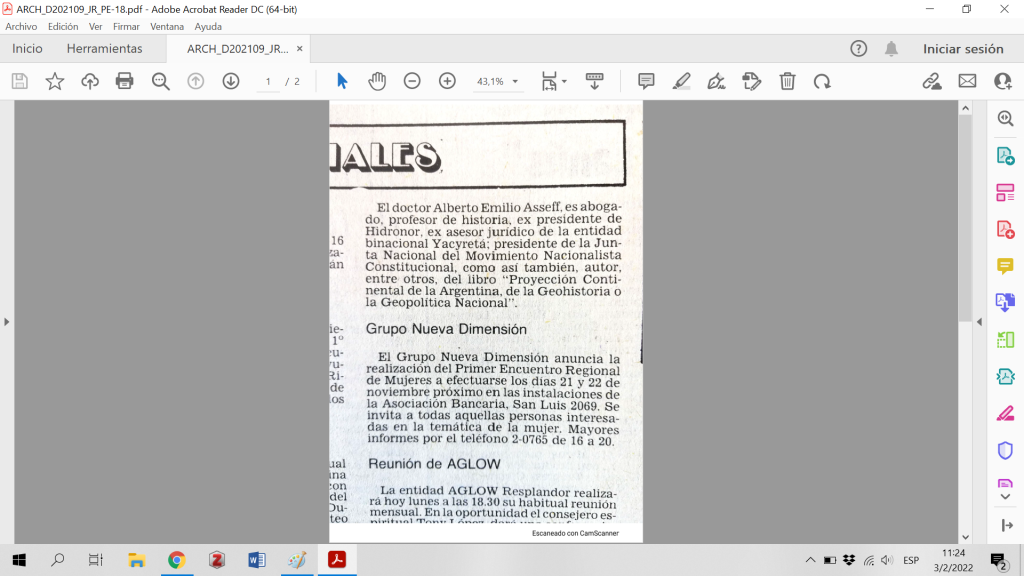1024x576 pixels.
Task: Rotate the page with rotate icon
Action: point(822,81)
